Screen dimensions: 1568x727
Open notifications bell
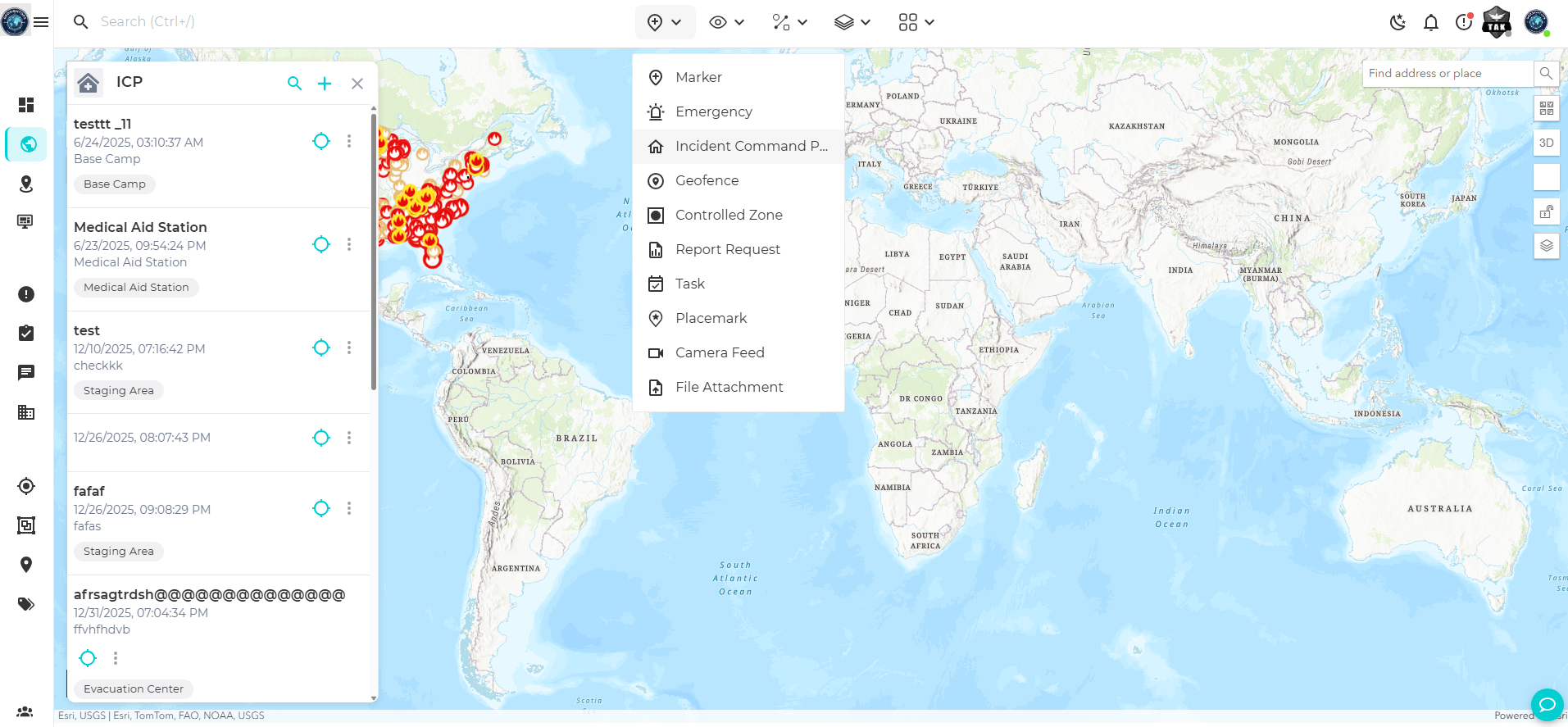click(x=1431, y=22)
